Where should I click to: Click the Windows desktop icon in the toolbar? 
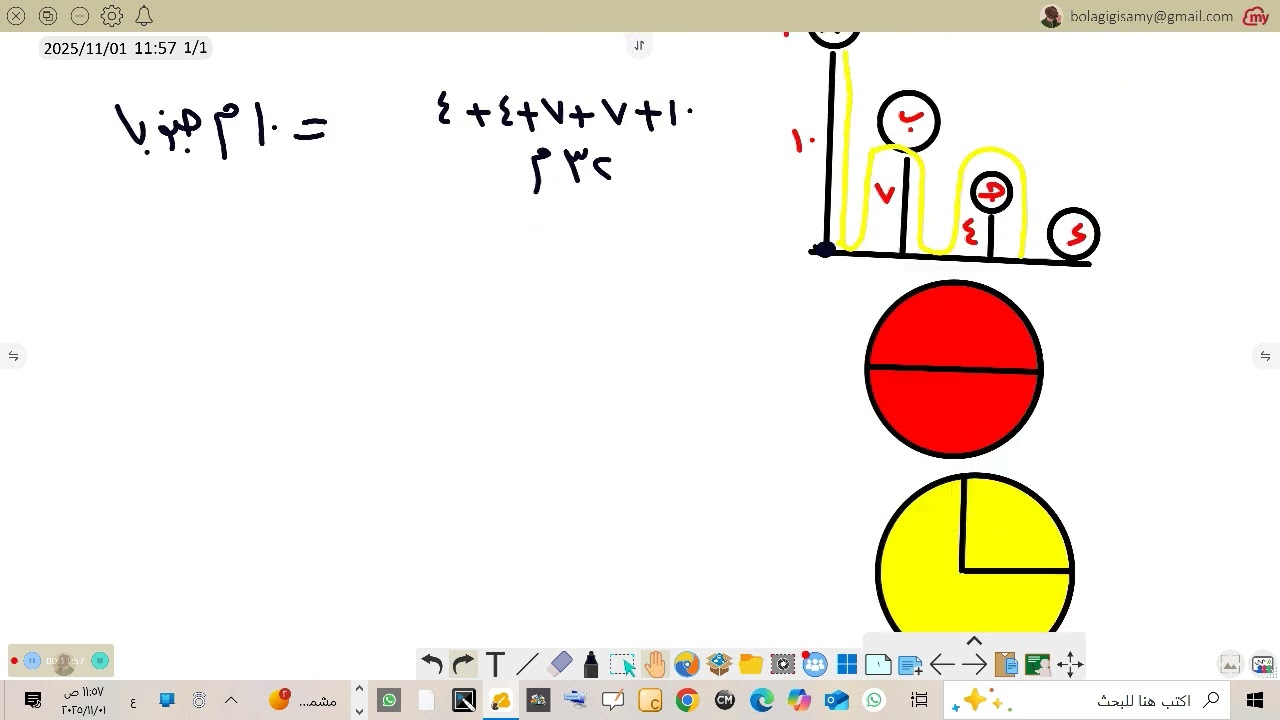tap(847, 664)
